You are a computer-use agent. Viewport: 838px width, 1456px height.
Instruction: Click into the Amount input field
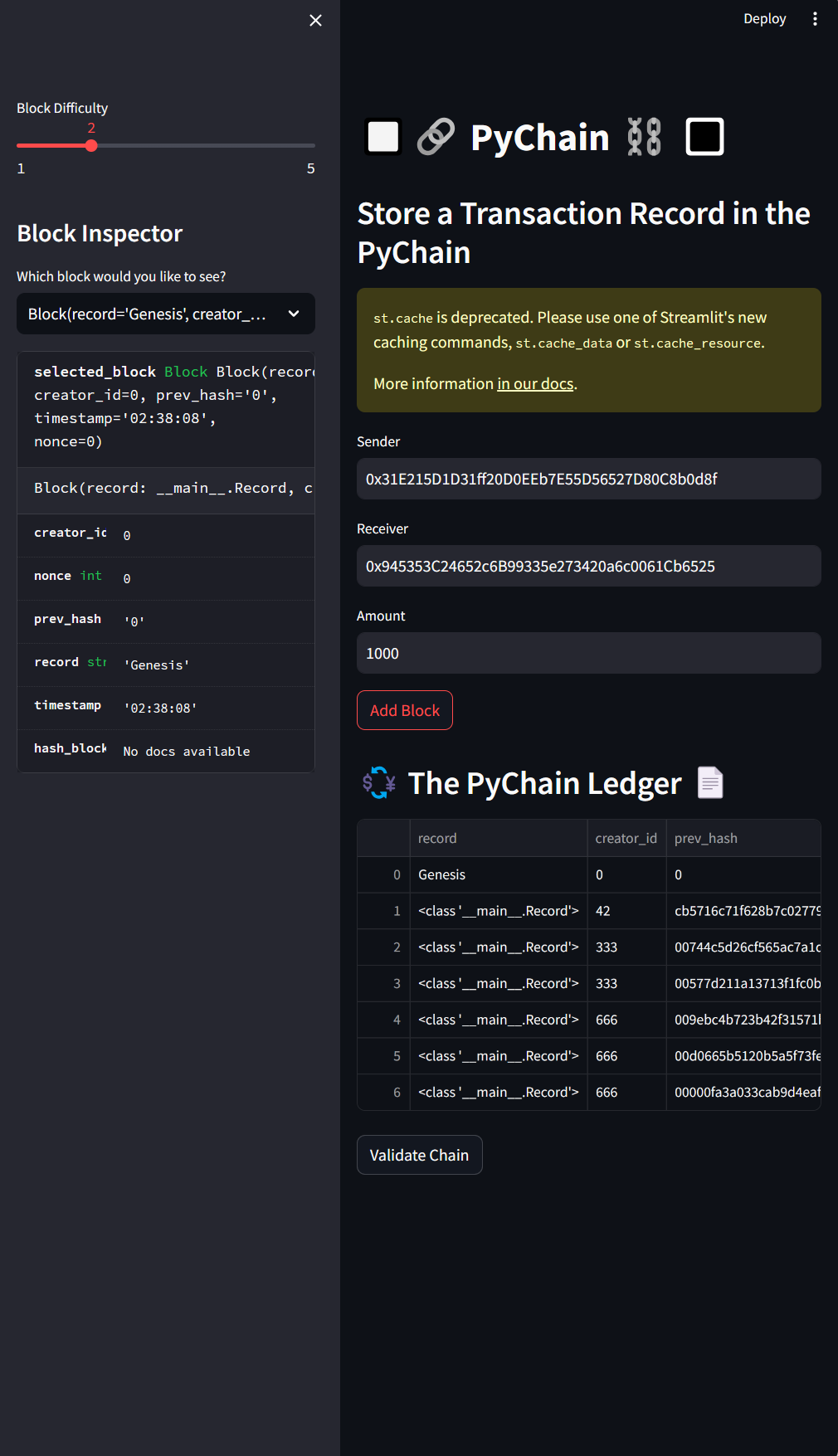pyautogui.click(x=589, y=653)
